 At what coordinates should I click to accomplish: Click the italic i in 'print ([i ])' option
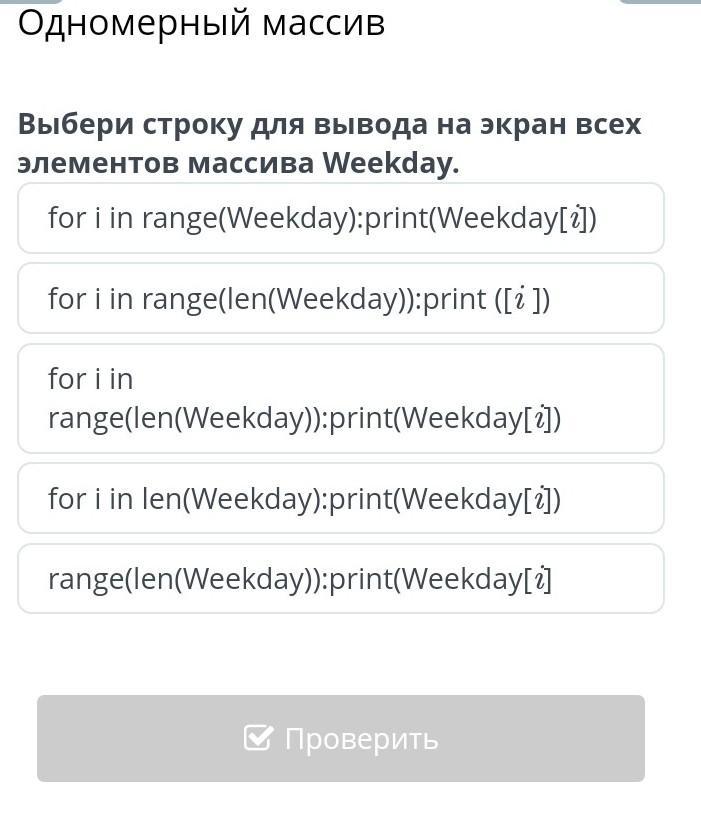coord(519,299)
